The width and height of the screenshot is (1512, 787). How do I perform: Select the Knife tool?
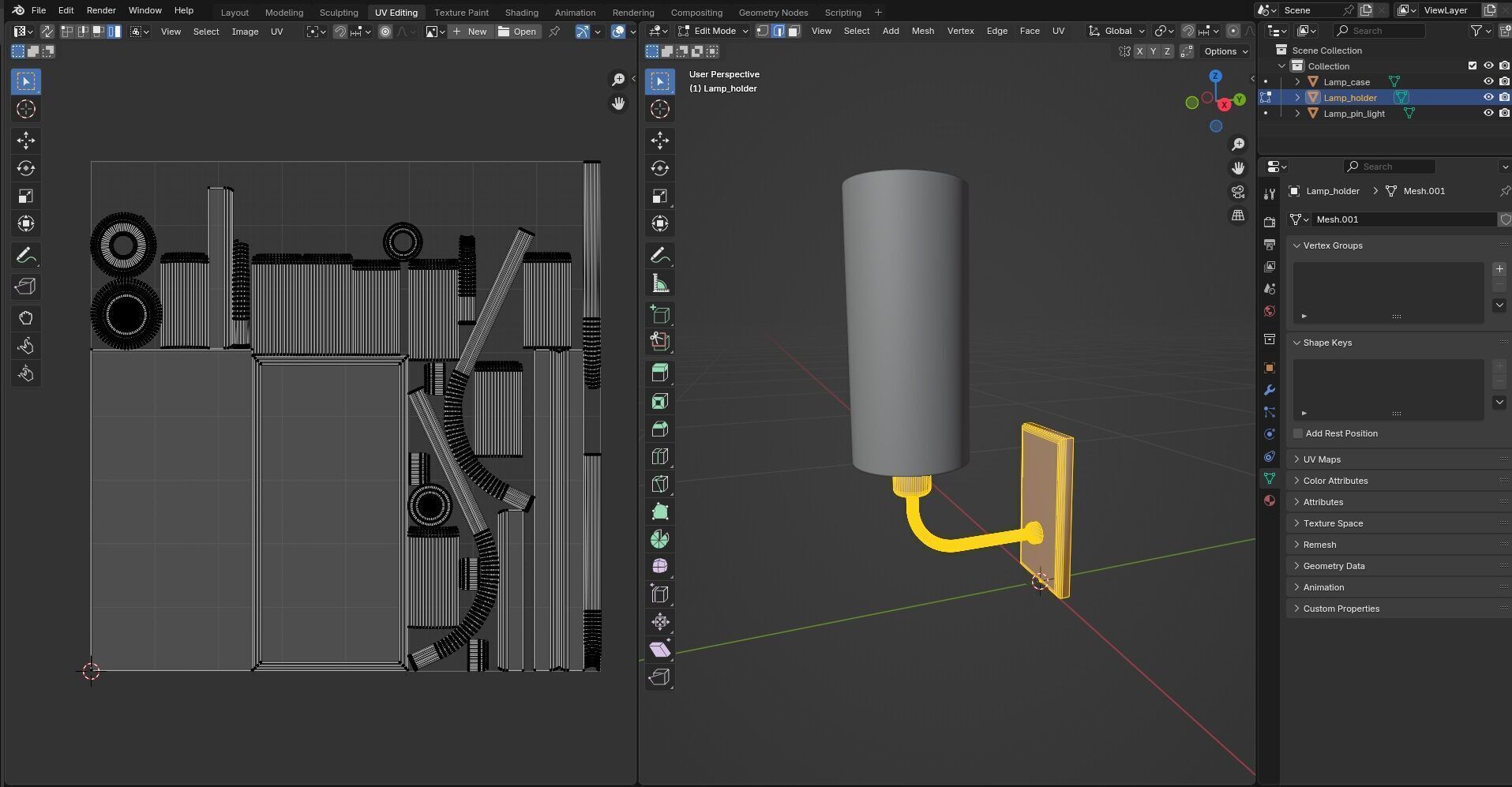(660, 484)
